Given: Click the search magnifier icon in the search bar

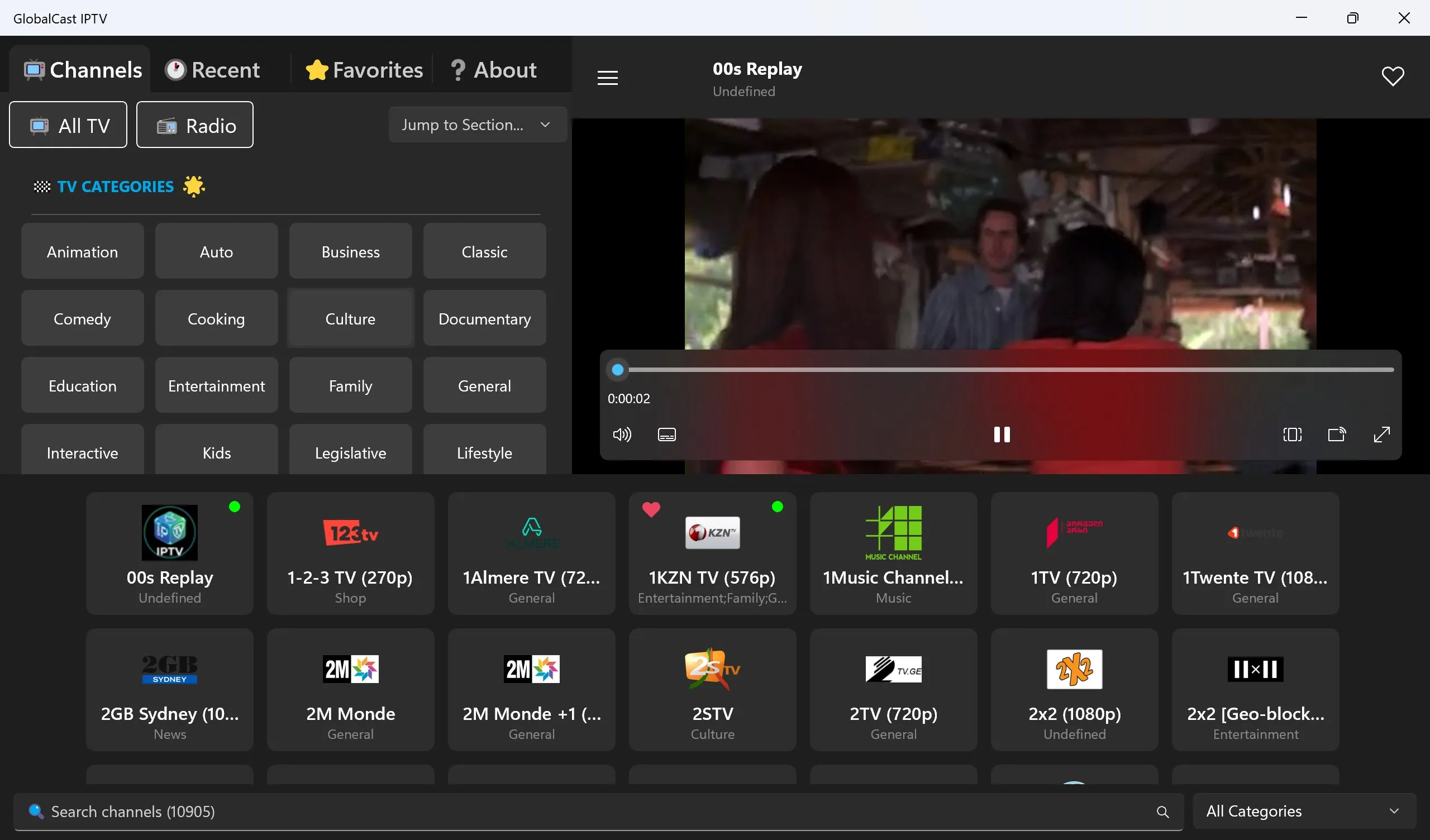Looking at the screenshot, I should click(1162, 812).
